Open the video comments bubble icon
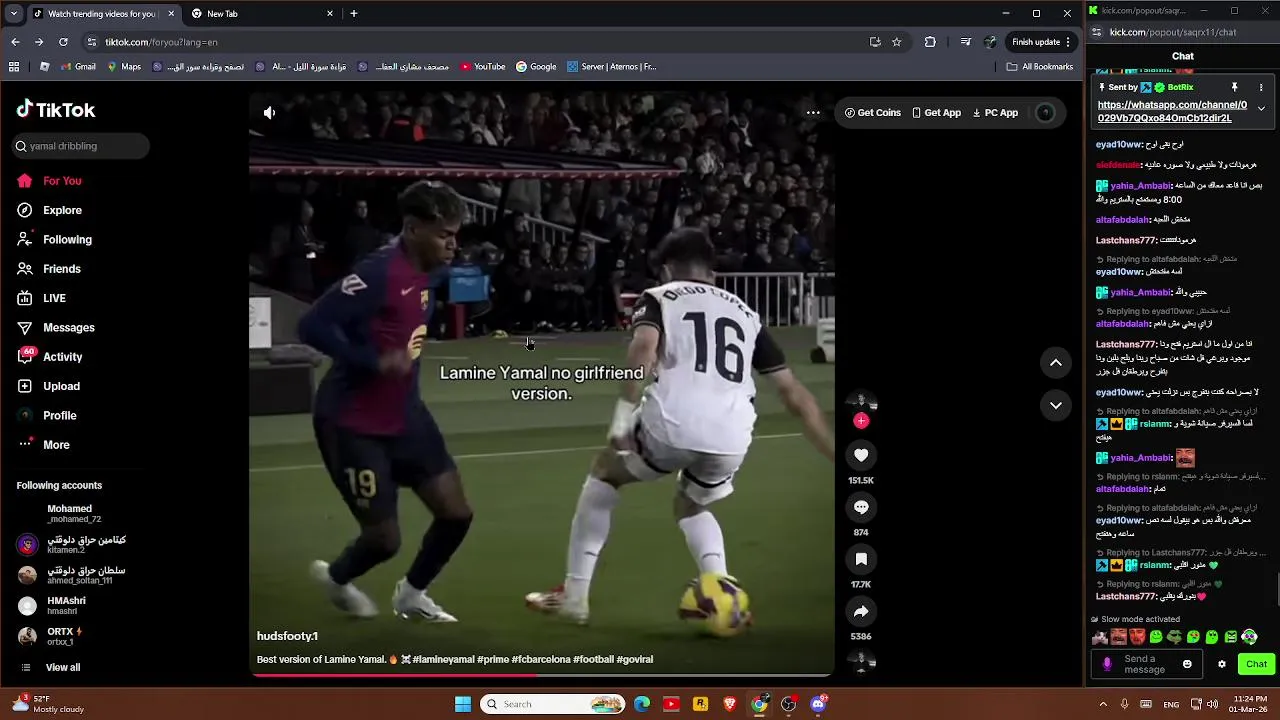The image size is (1280, 720). pos(861,508)
